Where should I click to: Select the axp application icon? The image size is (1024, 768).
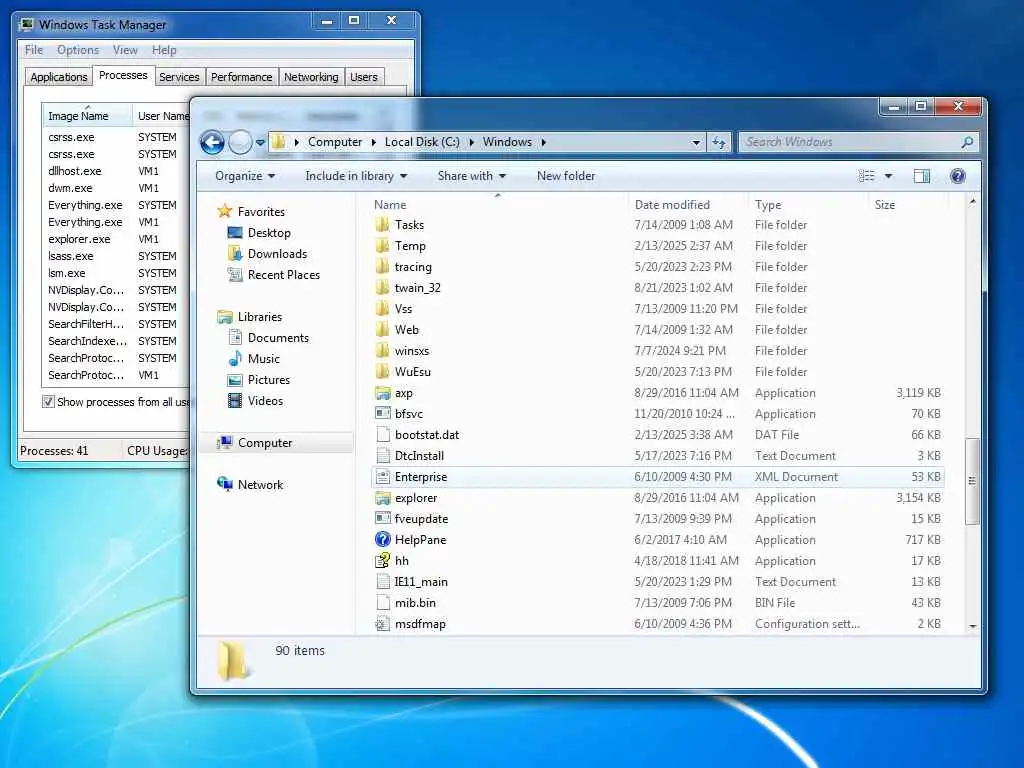tap(383, 392)
